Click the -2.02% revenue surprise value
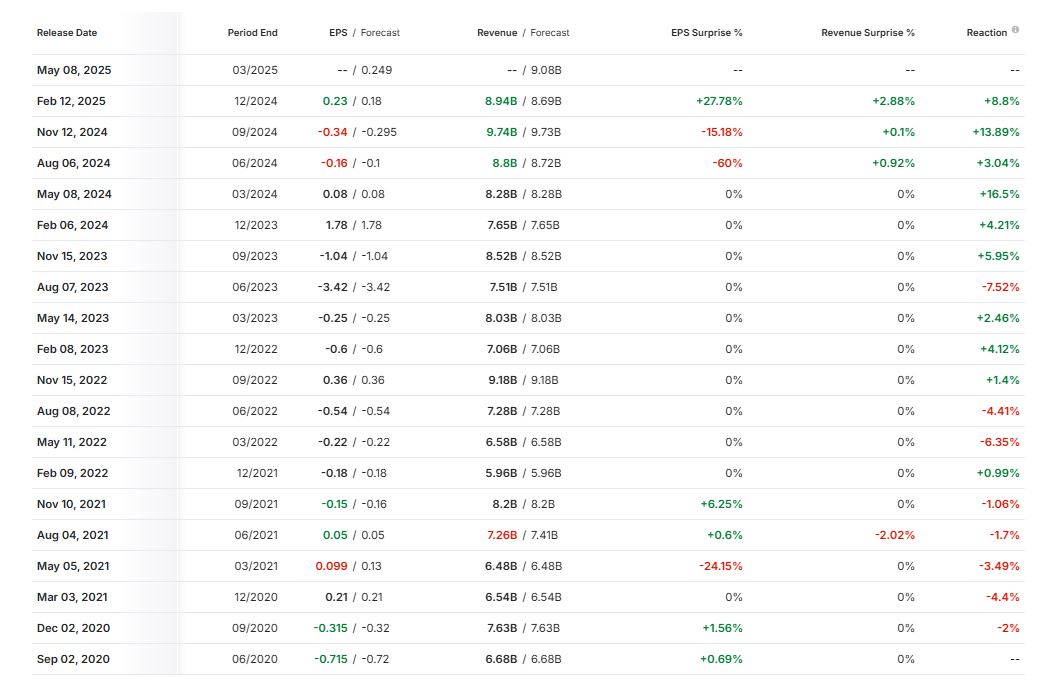The height and width of the screenshot is (686, 1043). 894,535
